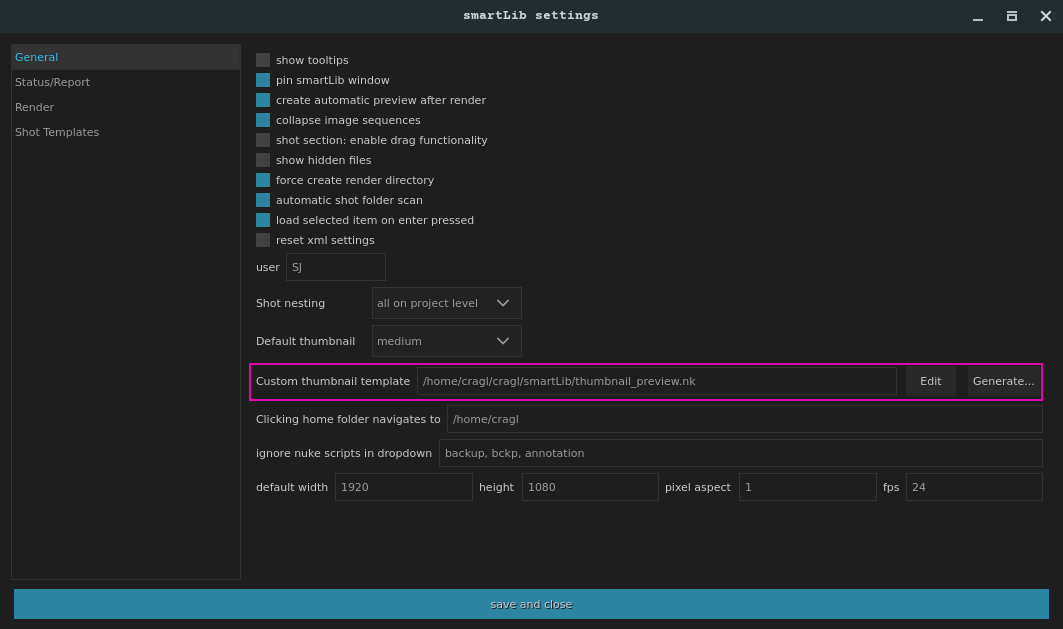Enable shot section drag functionality

coord(263,140)
